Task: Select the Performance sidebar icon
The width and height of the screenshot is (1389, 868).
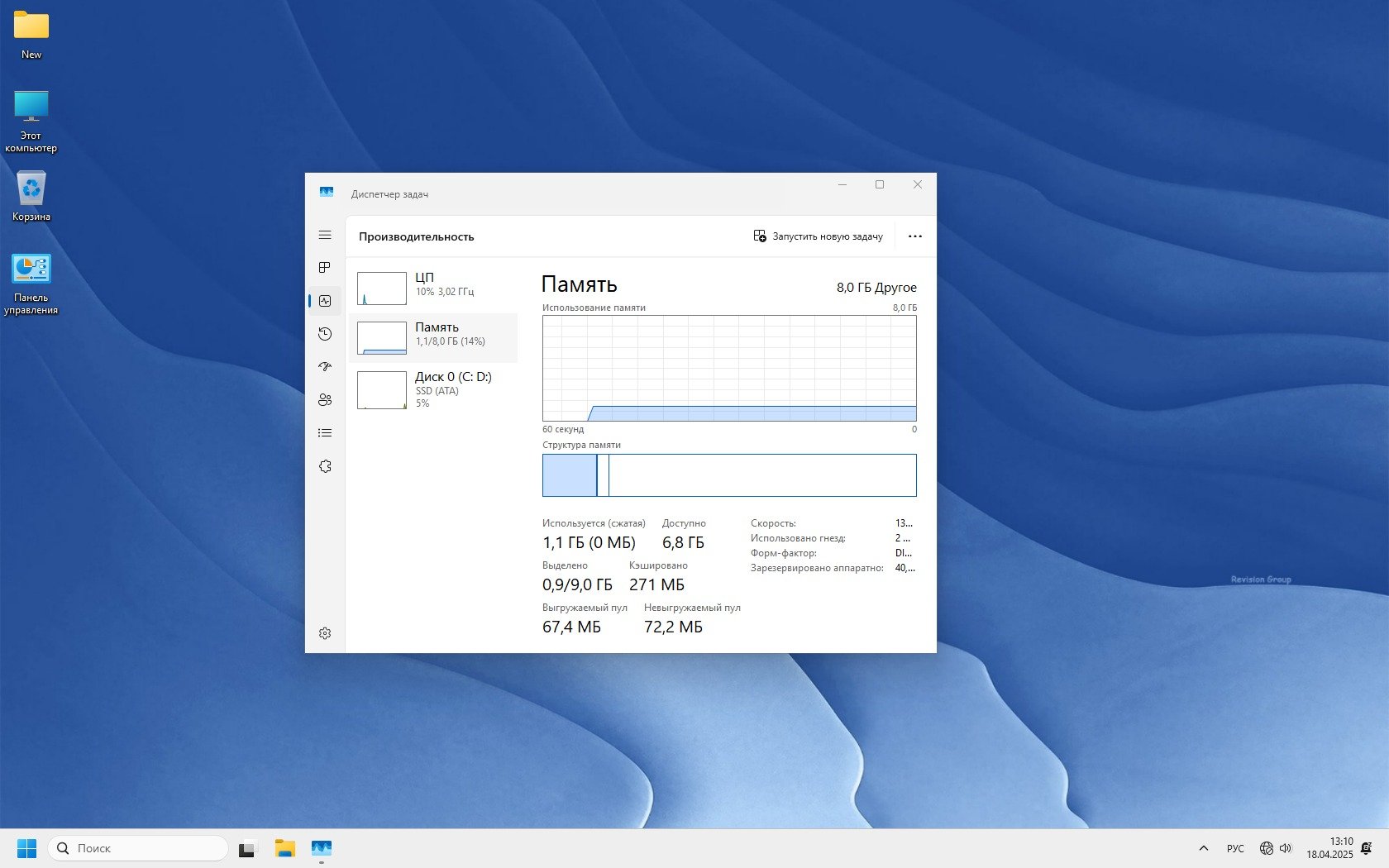Action: coord(325,301)
